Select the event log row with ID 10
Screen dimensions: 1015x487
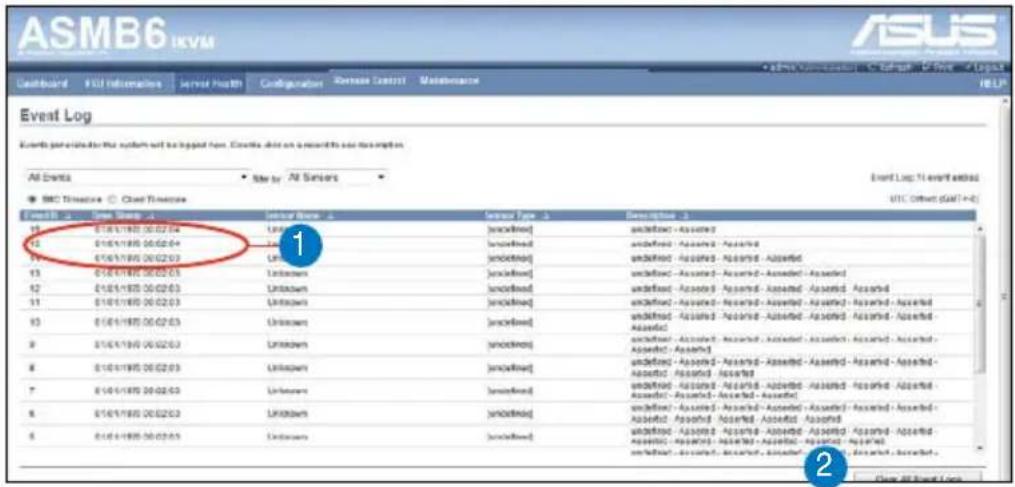pyautogui.click(x=497, y=321)
